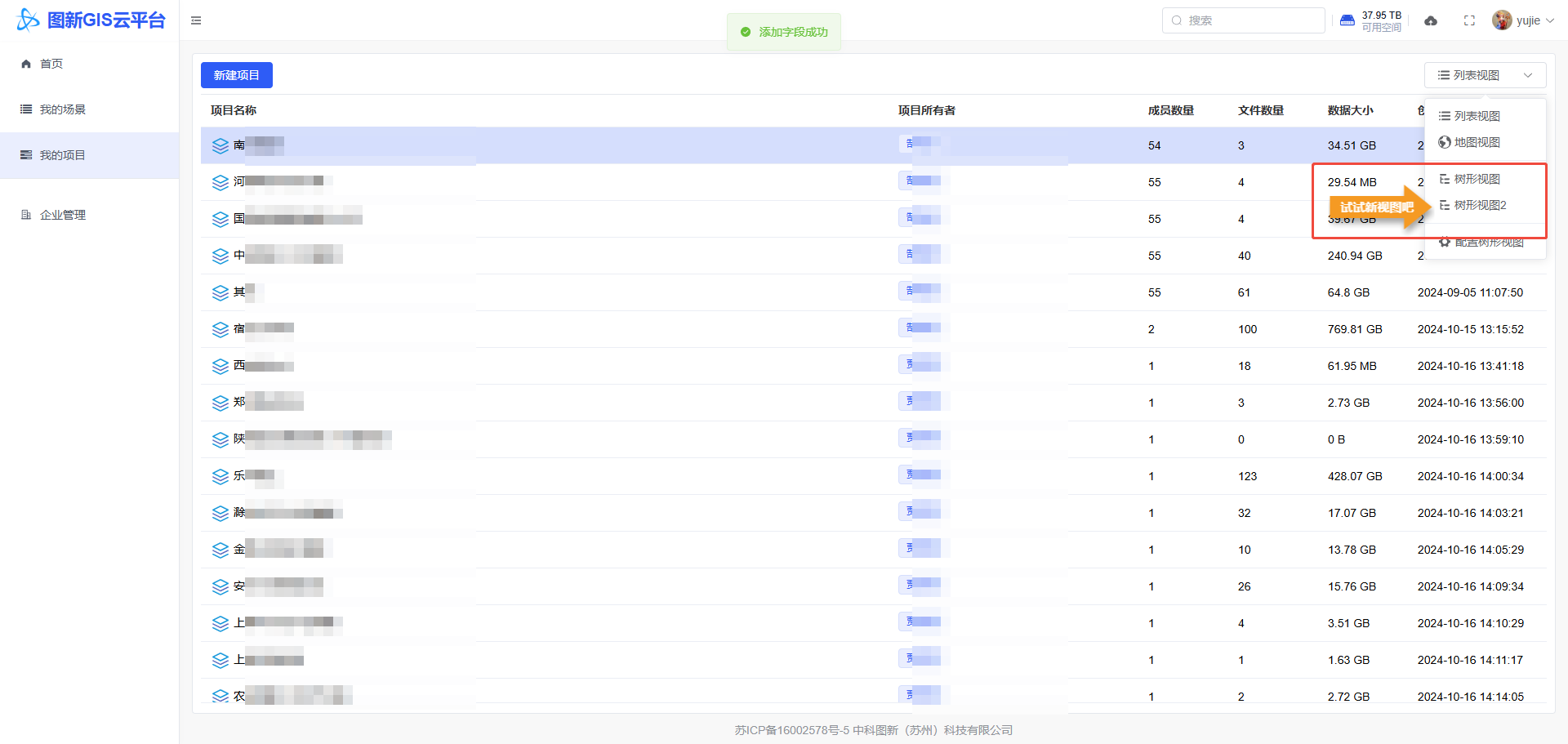This screenshot has width=1568, height=744.
Task: Open 首页 in the sidebar
Action: [x=51, y=64]
